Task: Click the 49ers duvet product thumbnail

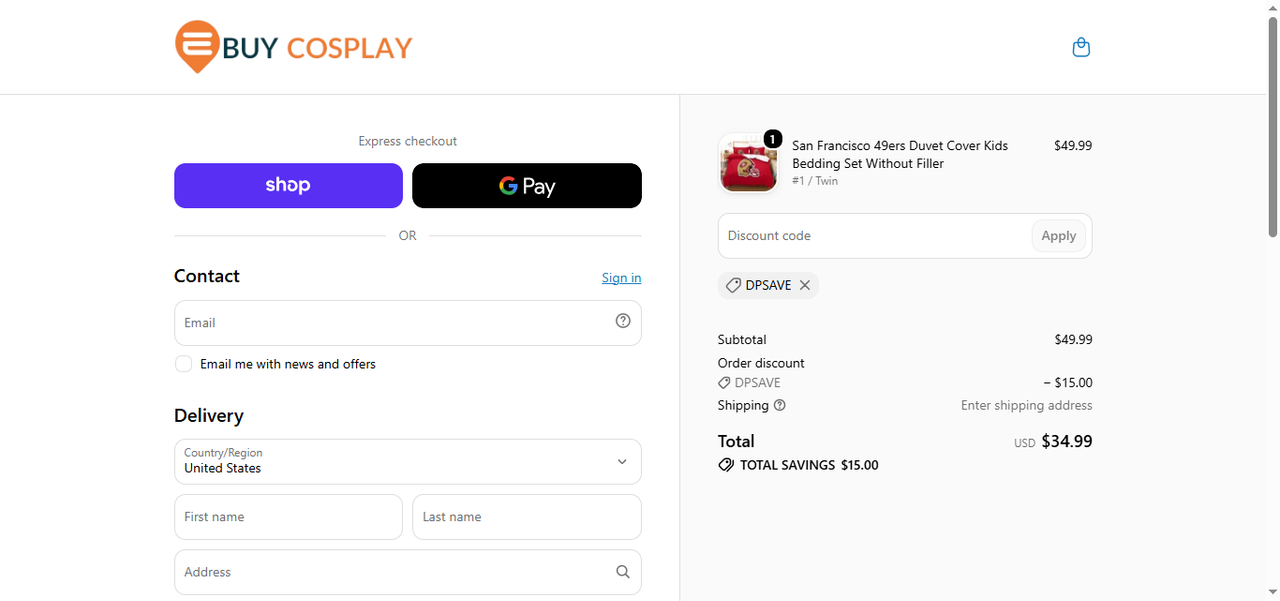Action: tap(748, 163)
